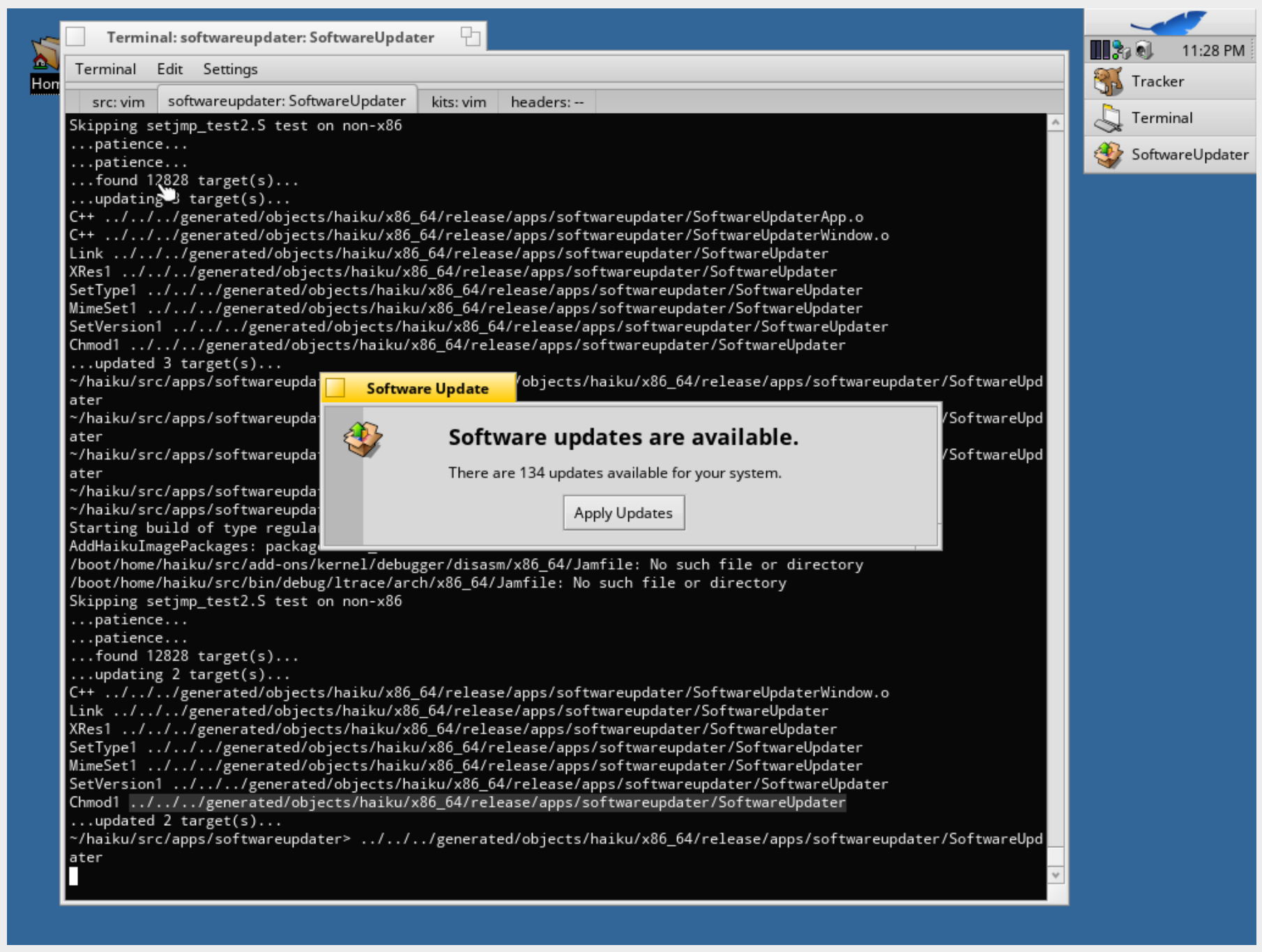
Task: Click the terminal scrollbar down arrow
Action: click(x=1056, y=875)
